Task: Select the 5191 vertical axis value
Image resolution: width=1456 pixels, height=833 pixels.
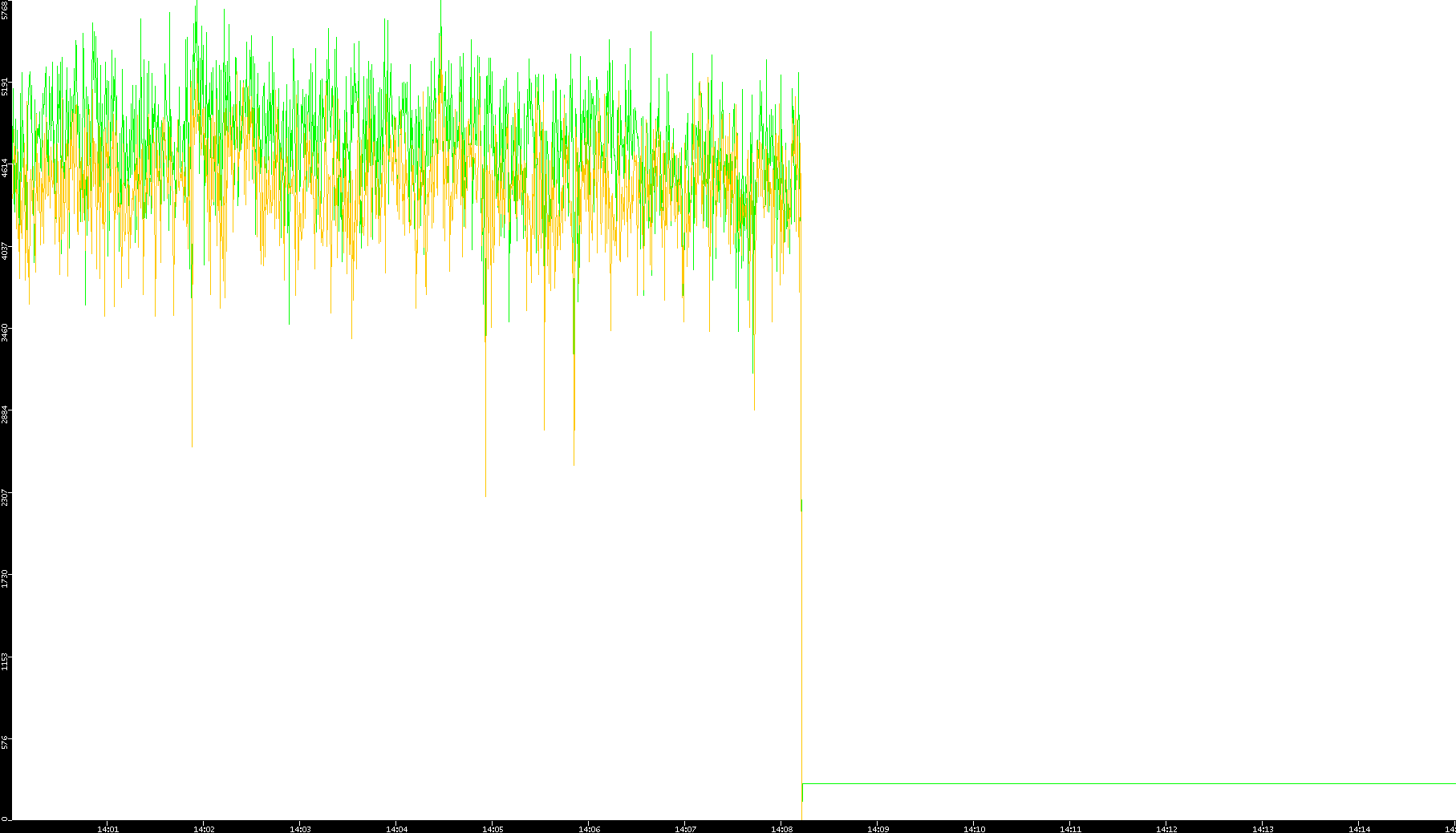Action: point(6,87)
